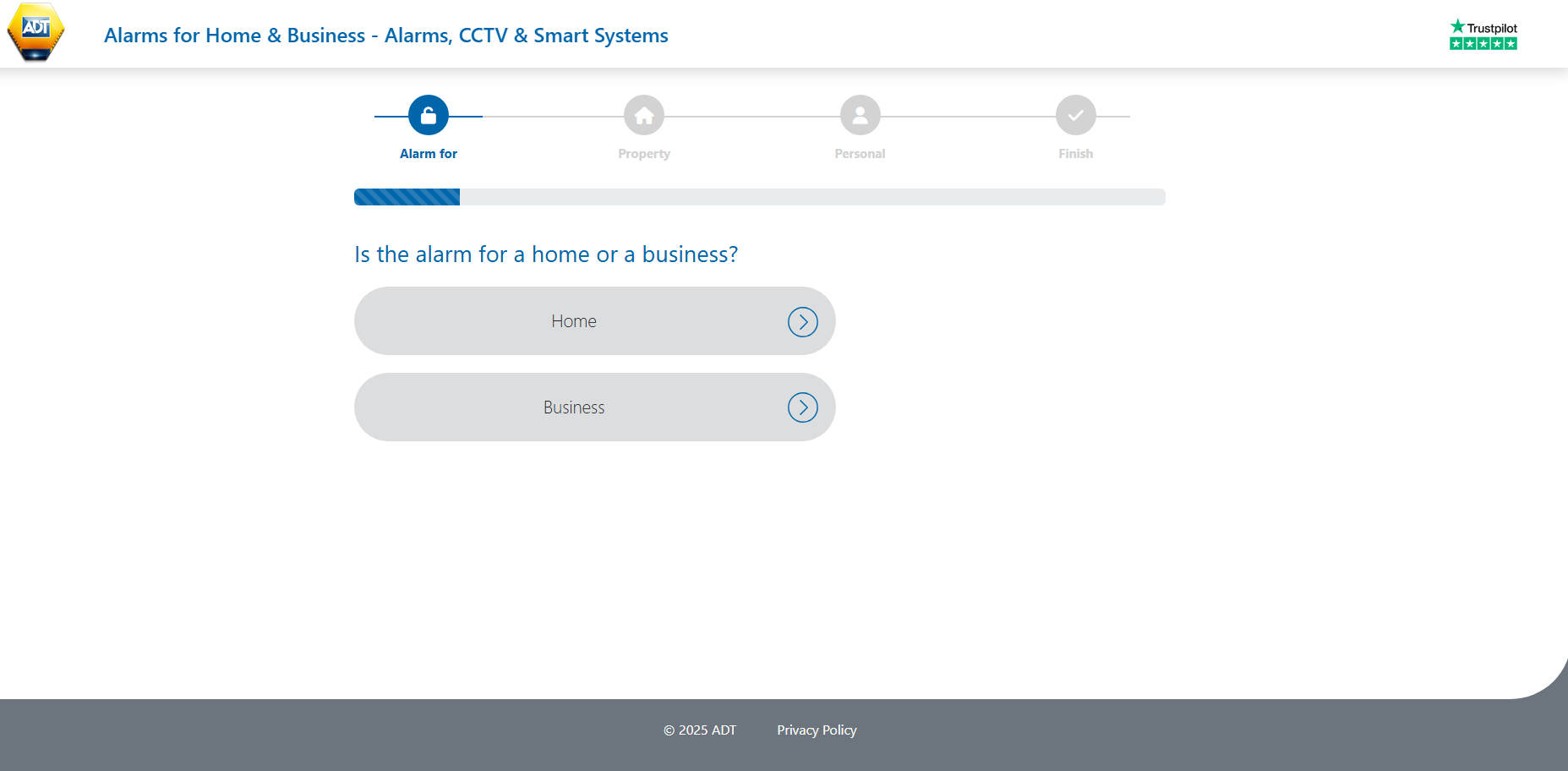1568x771 pixels.
Task: Click the green Trustpilot five-star rating
Action: (1483, 44)
